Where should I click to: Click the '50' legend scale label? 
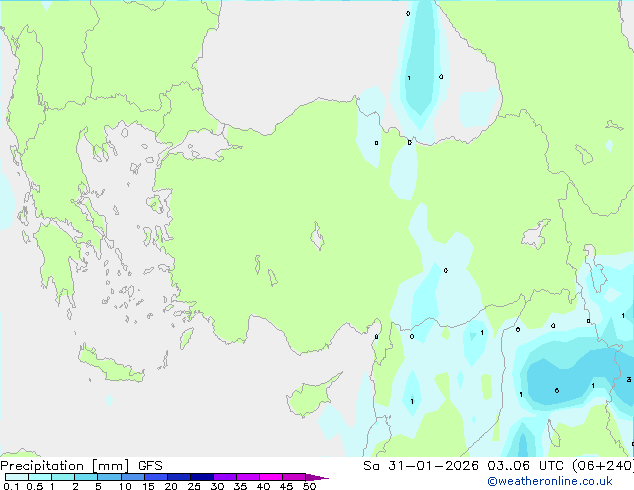(x=310, y=486)
